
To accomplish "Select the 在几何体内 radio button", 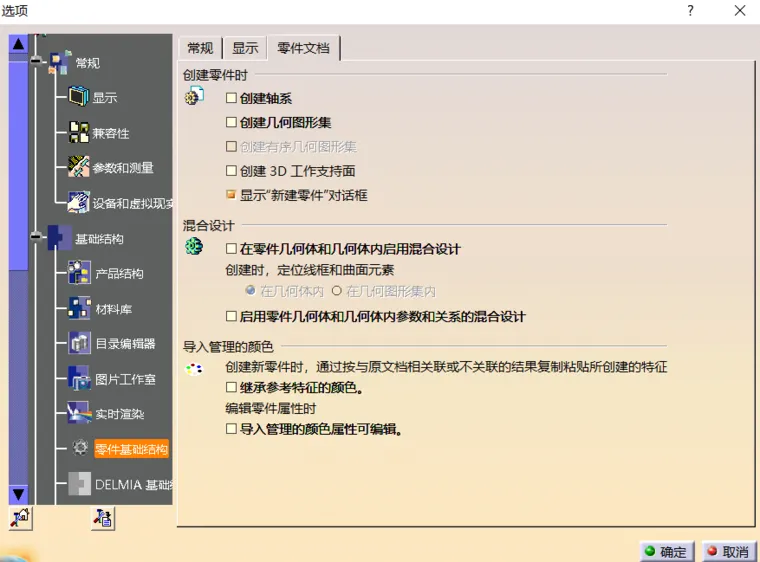I will coord(250,290).
